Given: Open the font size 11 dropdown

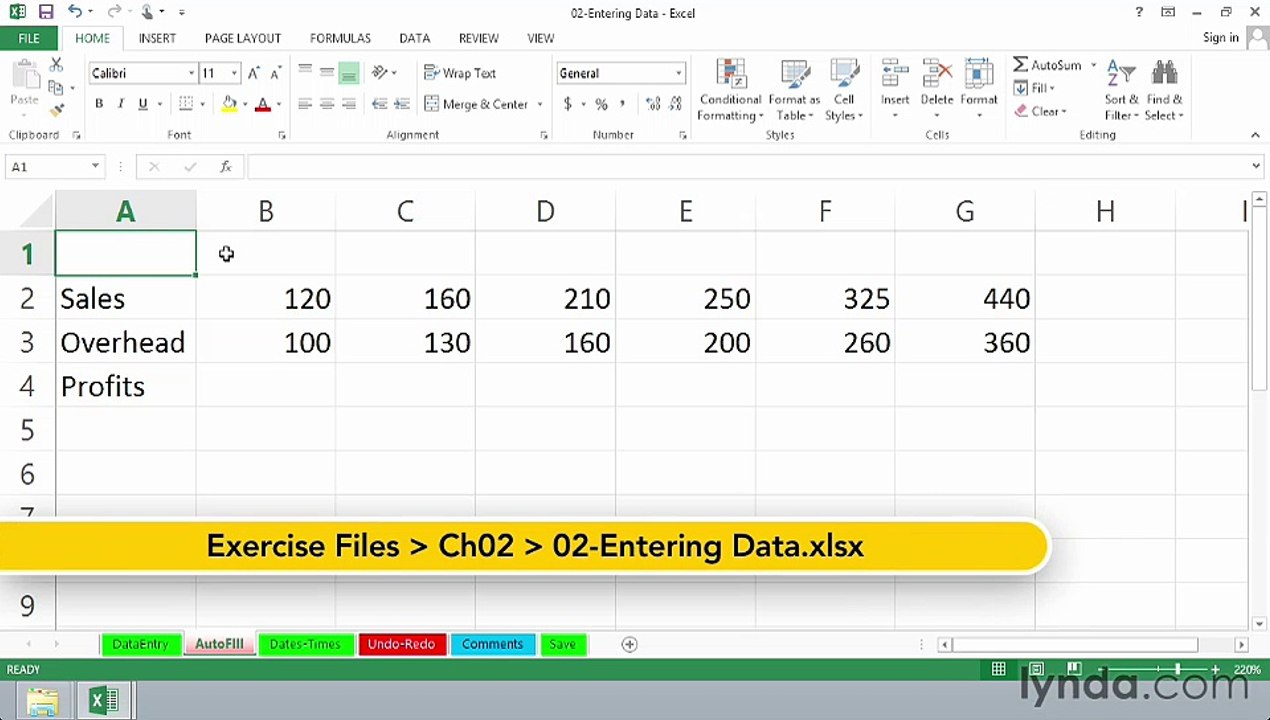Looking at the screenshot, I should pos(234,73).
